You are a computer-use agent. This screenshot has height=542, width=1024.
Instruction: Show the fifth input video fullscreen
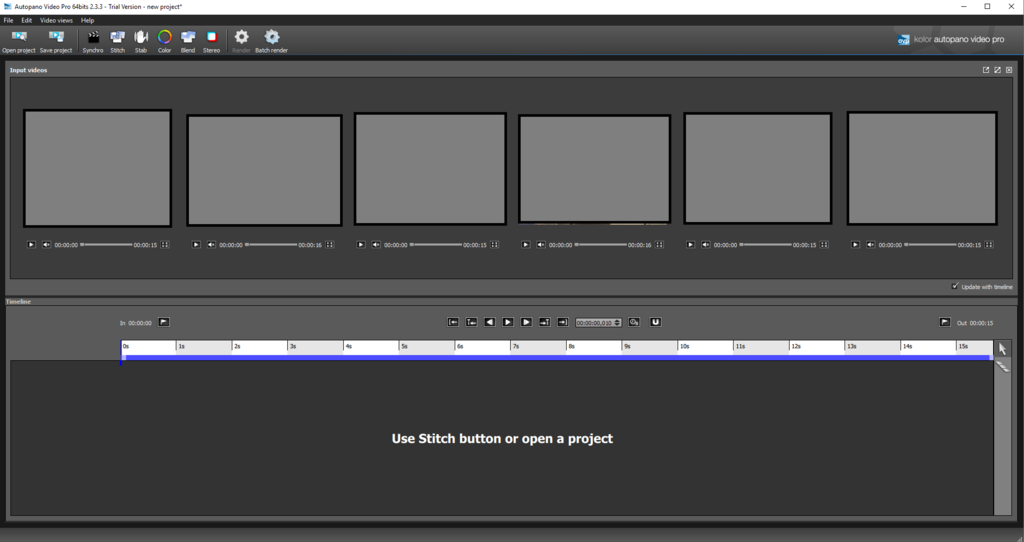(x=825, y=245)
